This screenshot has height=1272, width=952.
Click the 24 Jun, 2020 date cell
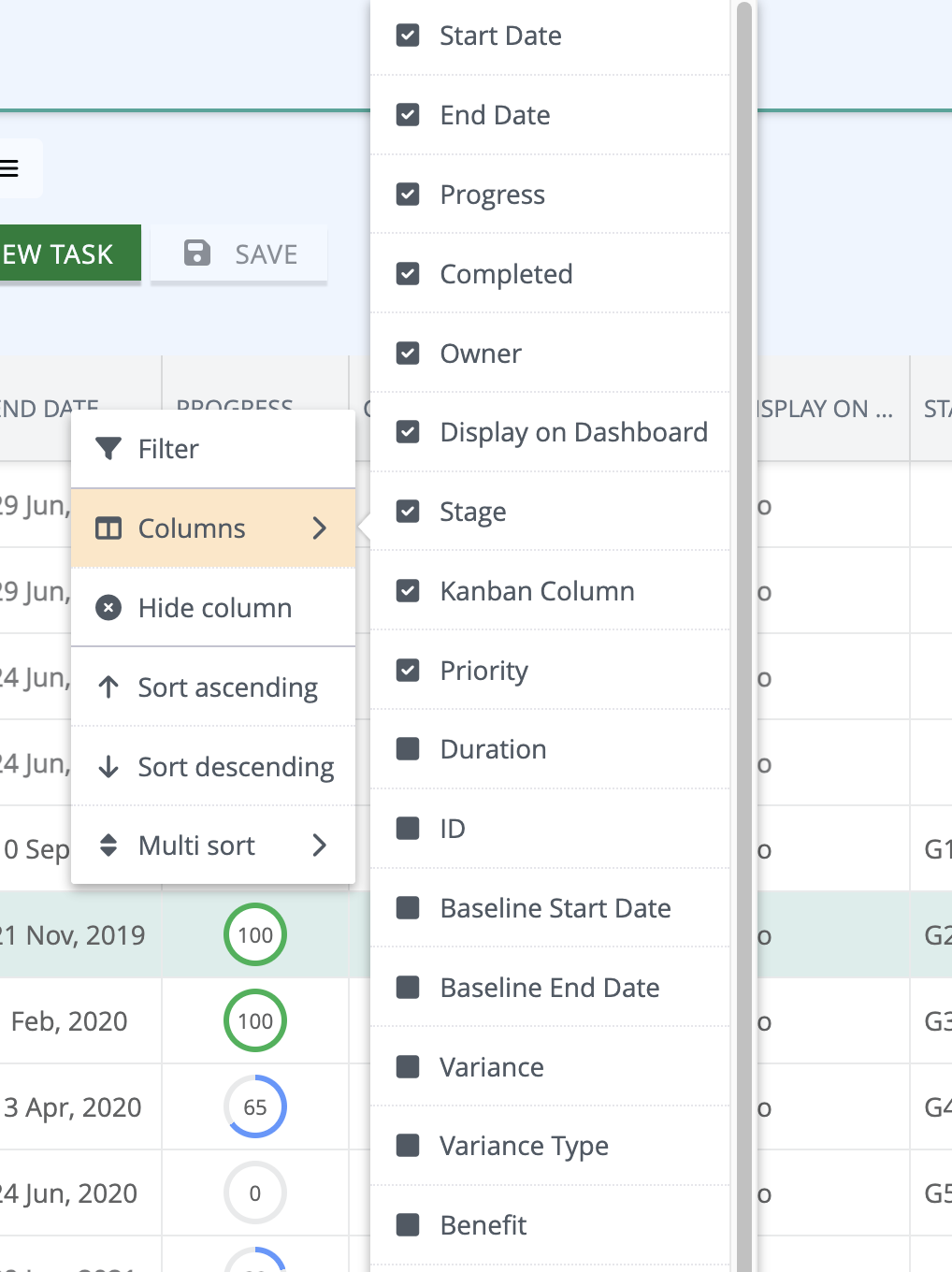point(80,1193)
